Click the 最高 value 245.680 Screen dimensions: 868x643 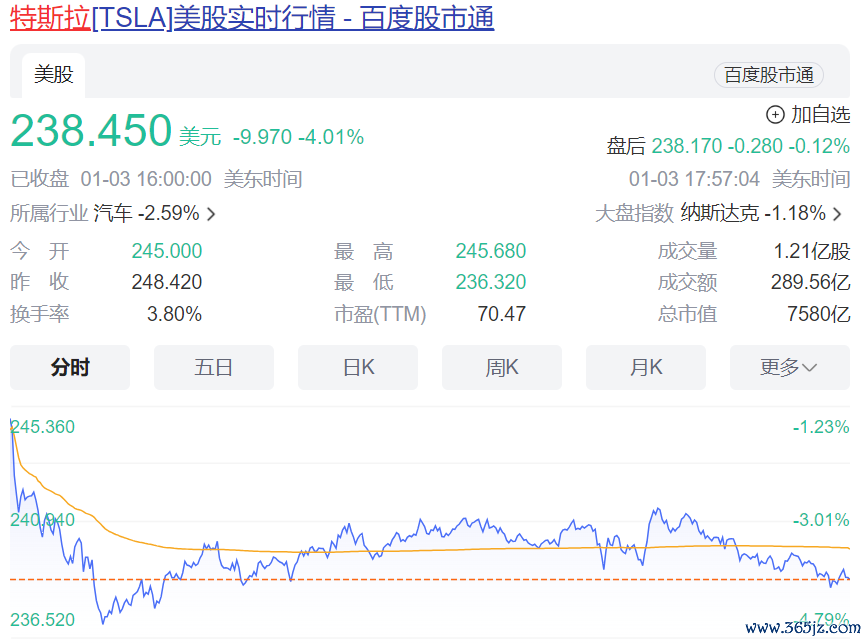490,251
